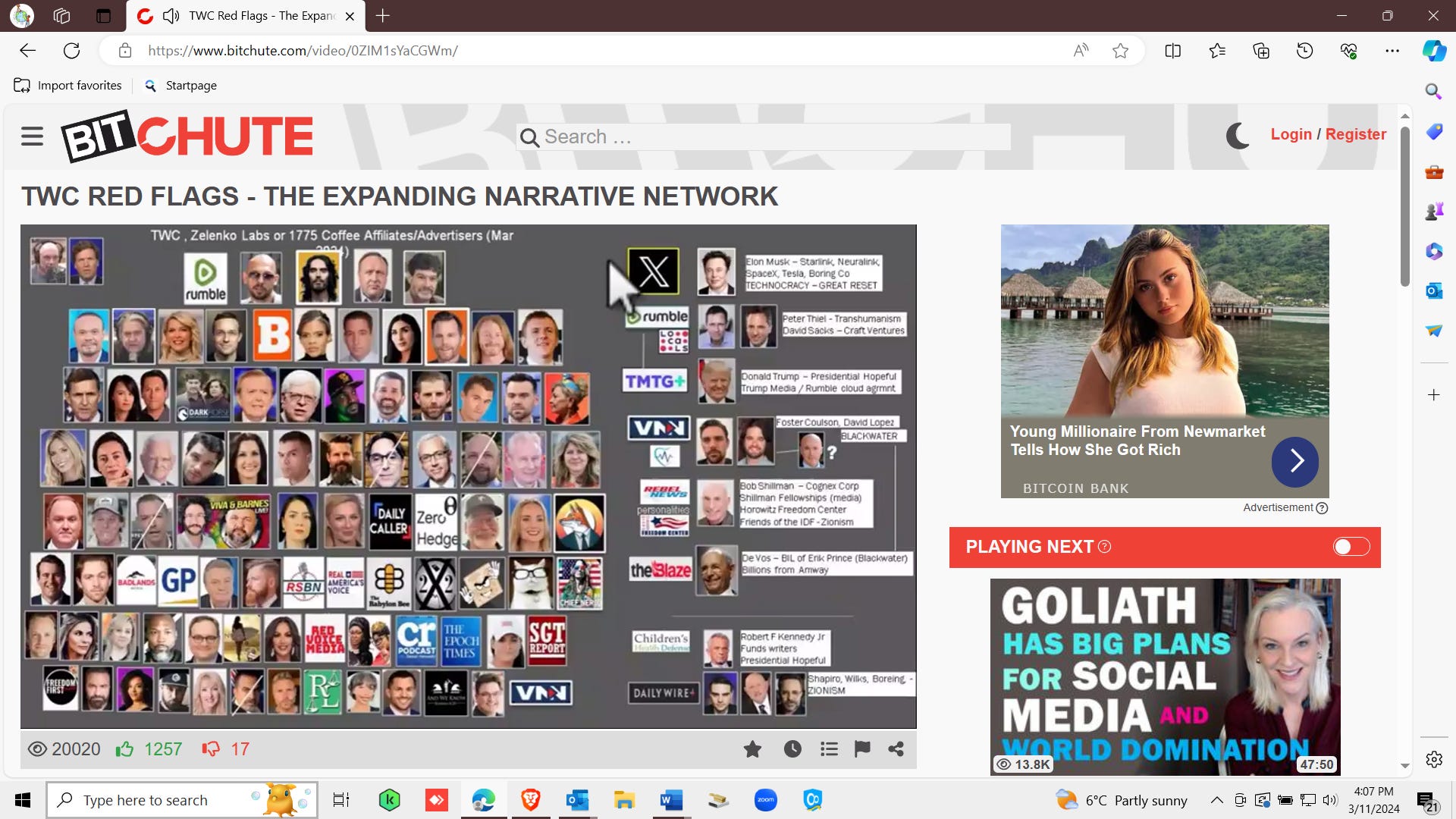Open Word from the taskbar

(670, 800)
